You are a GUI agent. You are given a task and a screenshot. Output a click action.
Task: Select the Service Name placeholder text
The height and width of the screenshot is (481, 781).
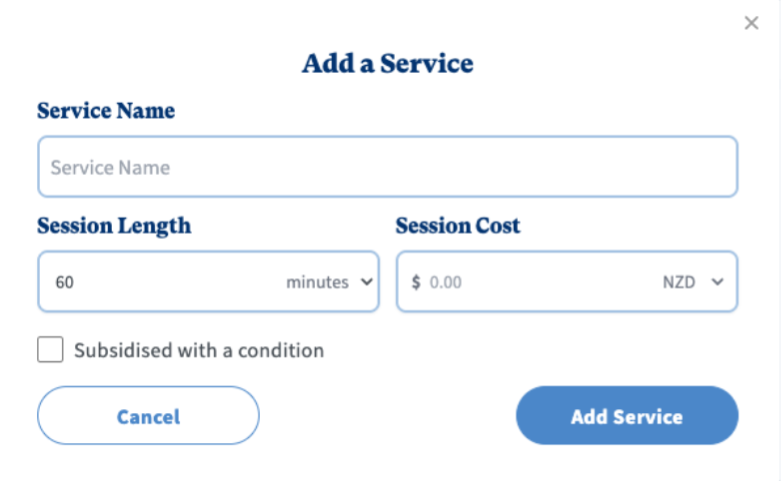[110, 168]
